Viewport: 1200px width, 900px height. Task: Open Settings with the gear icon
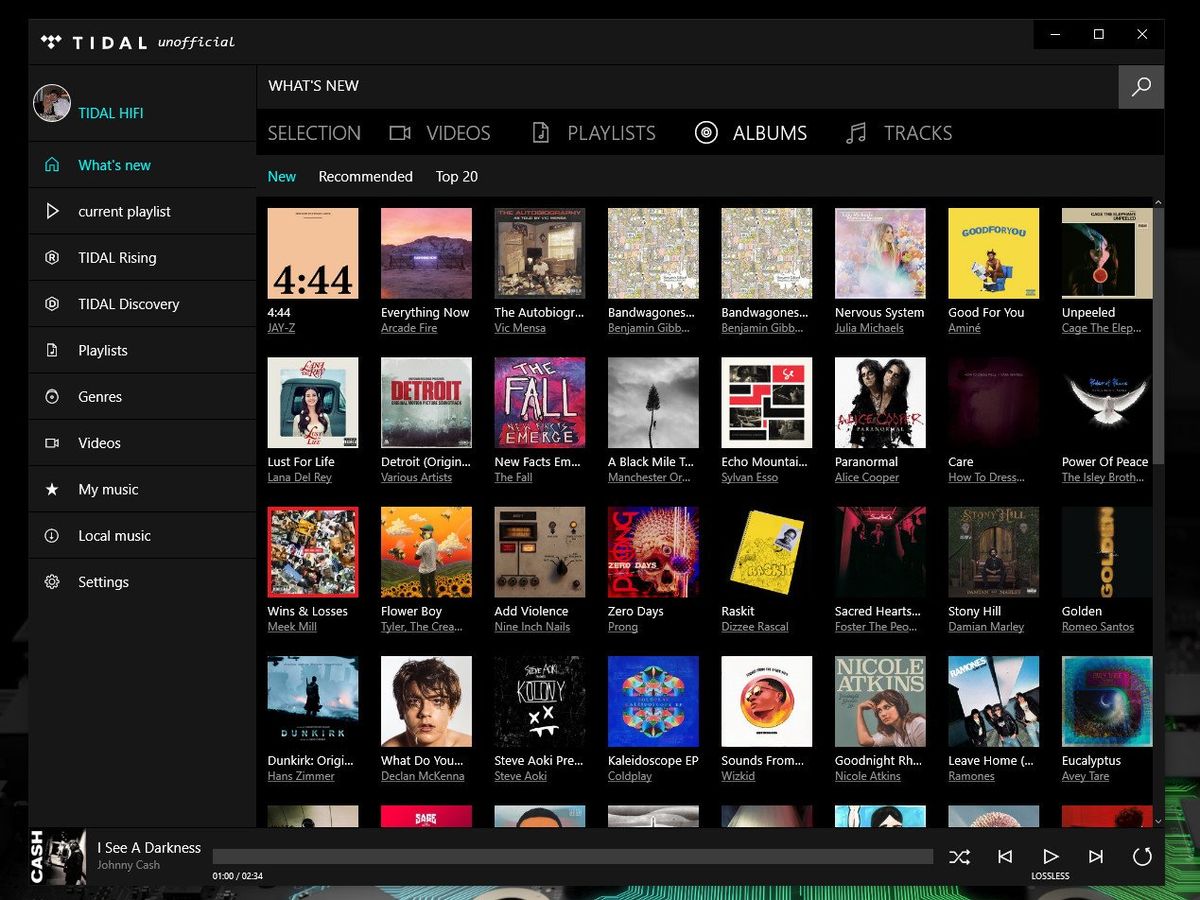52,581
